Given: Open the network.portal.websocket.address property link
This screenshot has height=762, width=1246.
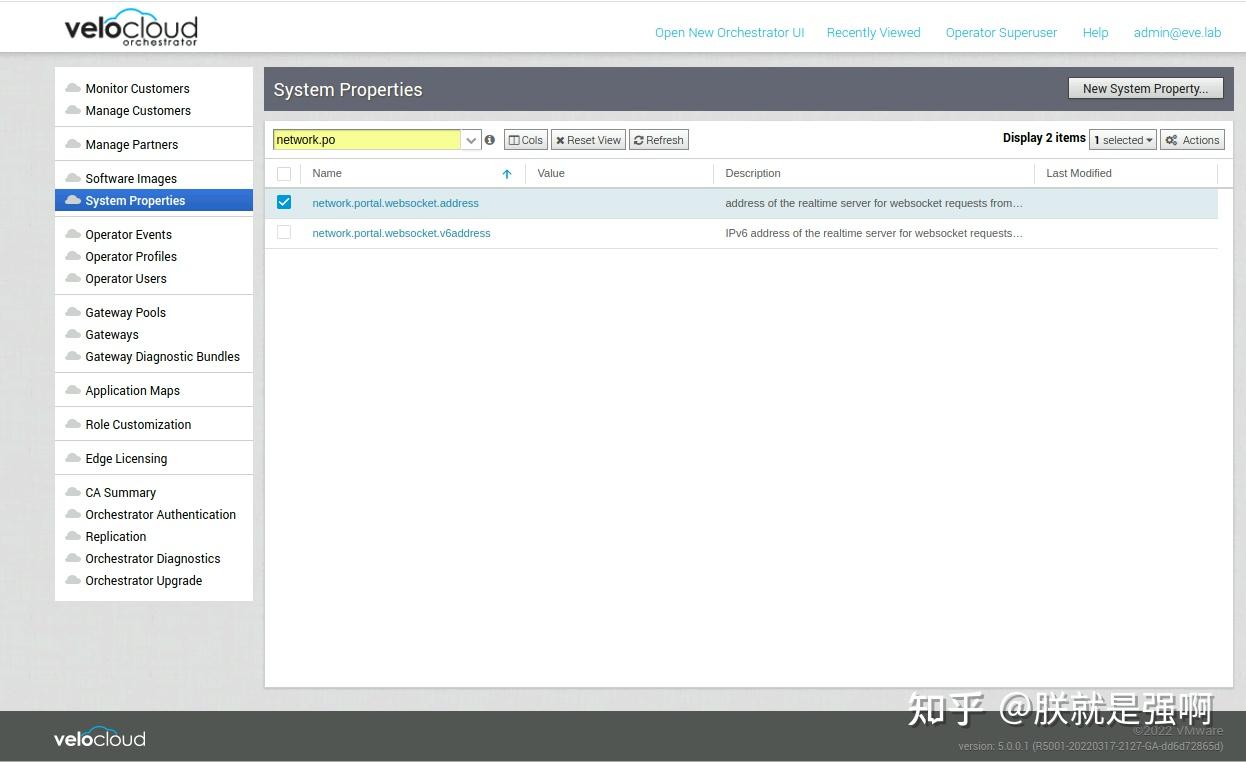Looking at the screenshot, I should [x=395, y=202].
